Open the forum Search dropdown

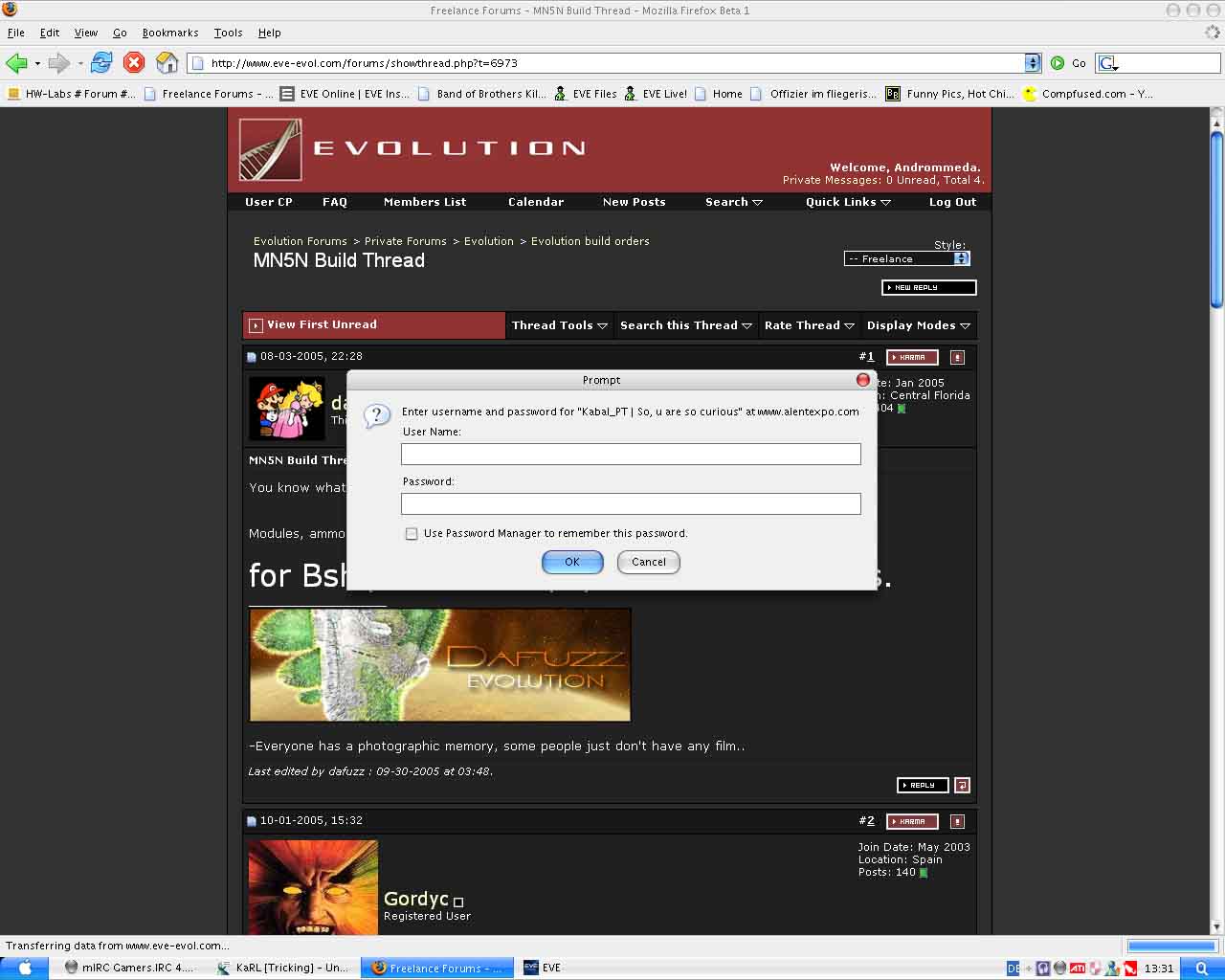(734, 202)
